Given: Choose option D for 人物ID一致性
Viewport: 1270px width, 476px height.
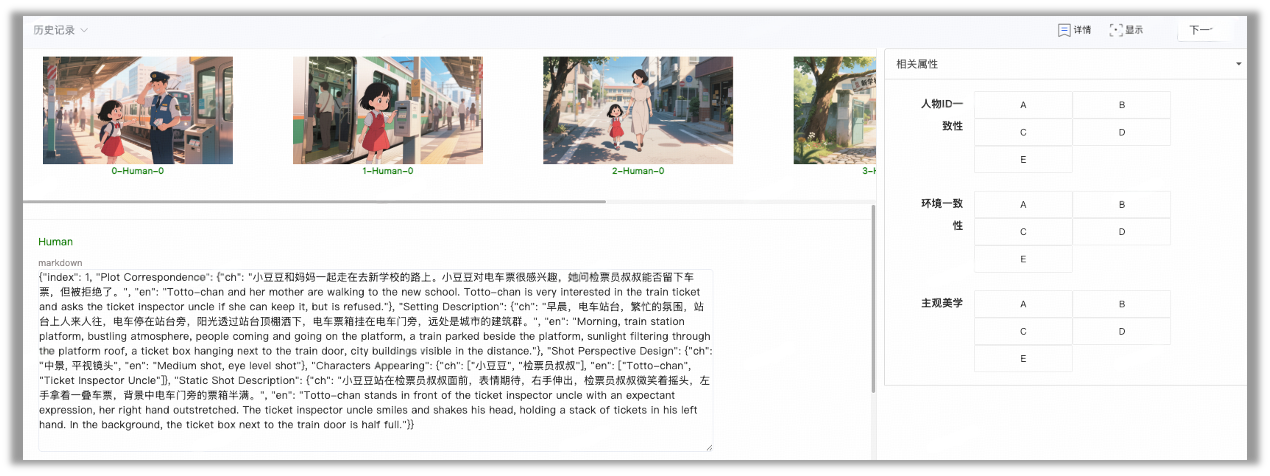Looking at the screenshot, I should [1122, 132].
